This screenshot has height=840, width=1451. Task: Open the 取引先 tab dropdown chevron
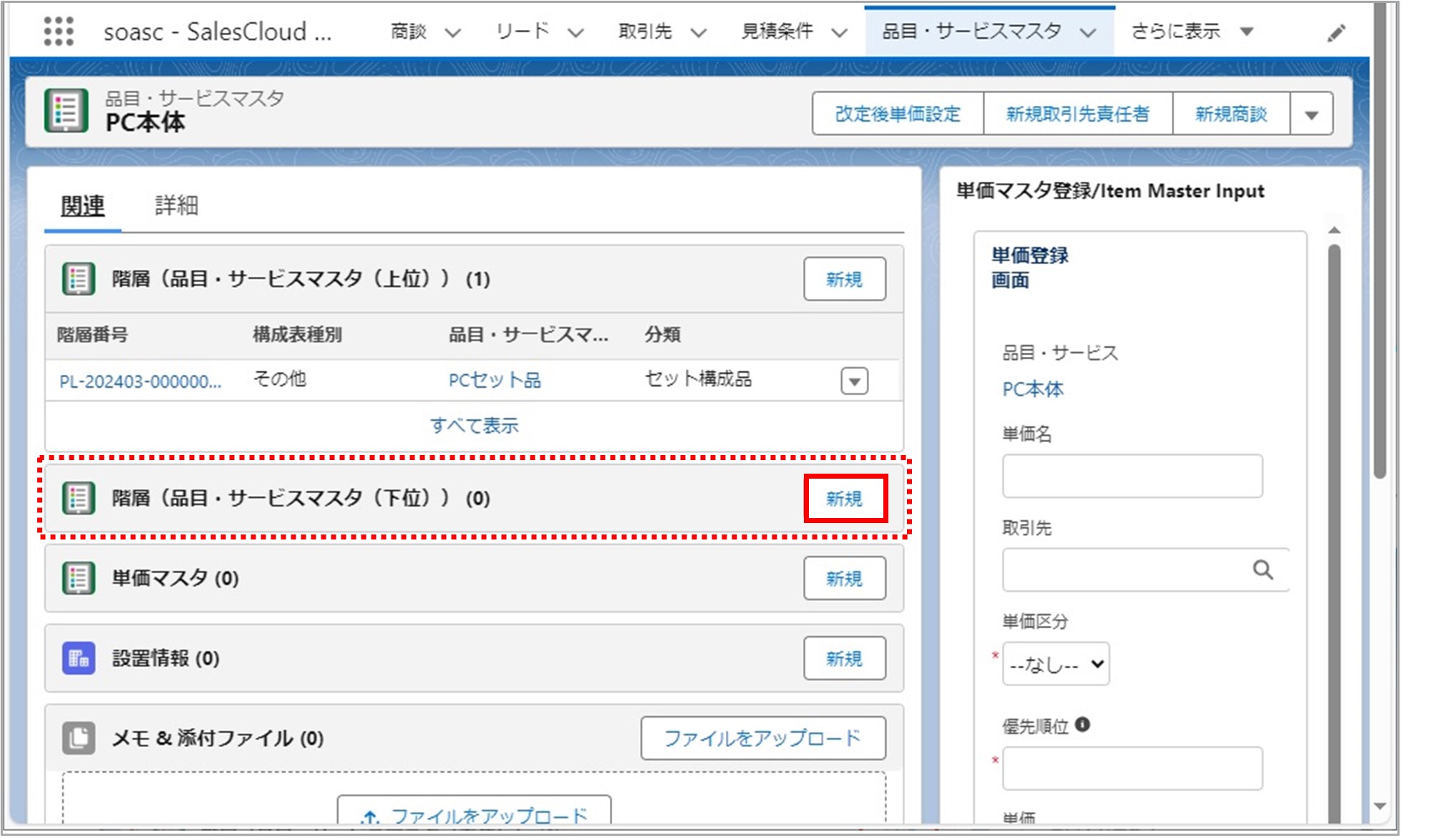tap(699, 32)
